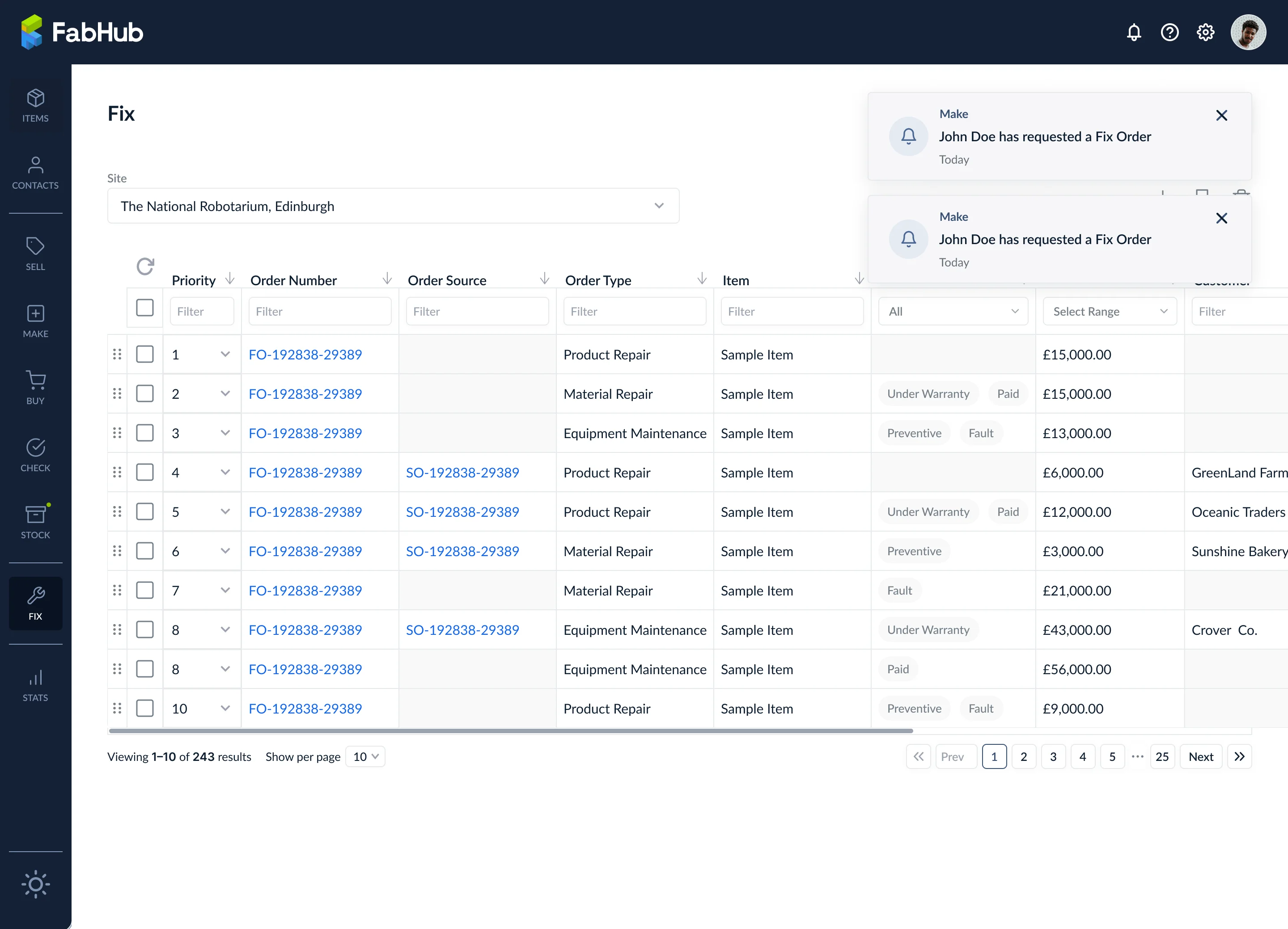Viewport: 1288px width, 929px height.
Task: Check the priority 4 row checkbox
Action: pos(145,473)
